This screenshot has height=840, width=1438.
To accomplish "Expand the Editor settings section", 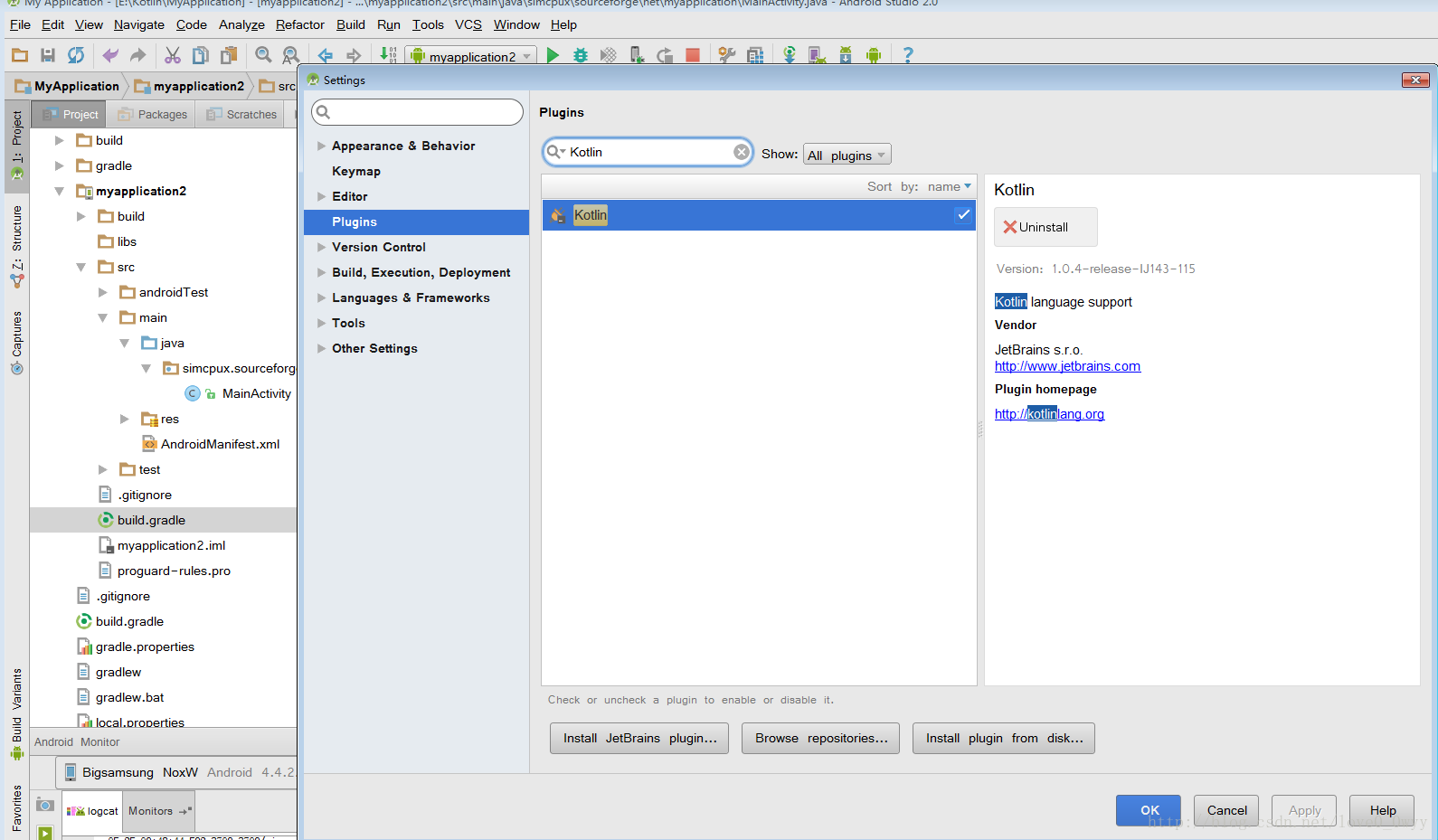I will (321, 196).
